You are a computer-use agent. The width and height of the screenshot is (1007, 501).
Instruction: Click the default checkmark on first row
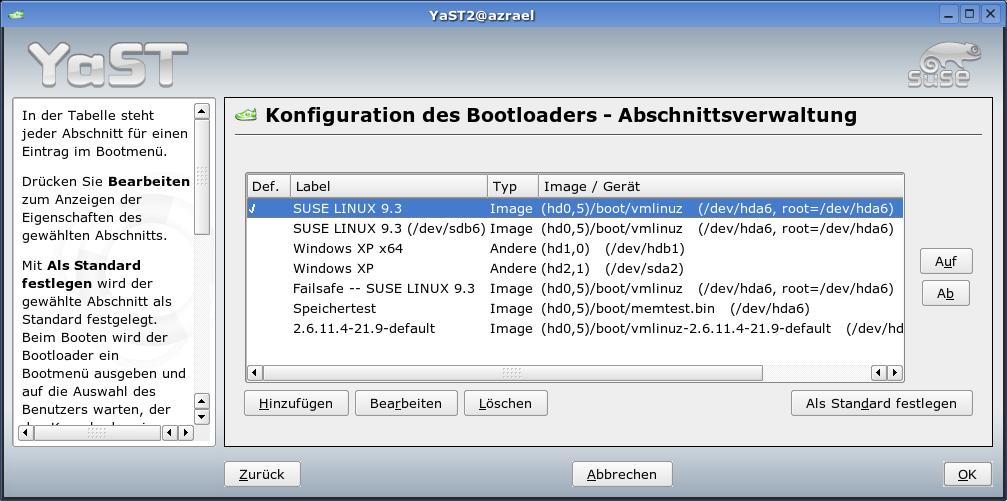coord(252,209)
